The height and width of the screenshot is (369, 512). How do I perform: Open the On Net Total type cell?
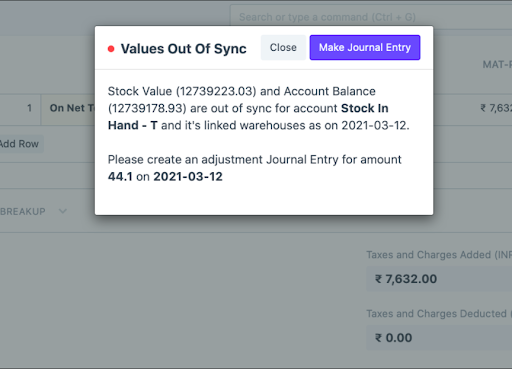(68, 108)
